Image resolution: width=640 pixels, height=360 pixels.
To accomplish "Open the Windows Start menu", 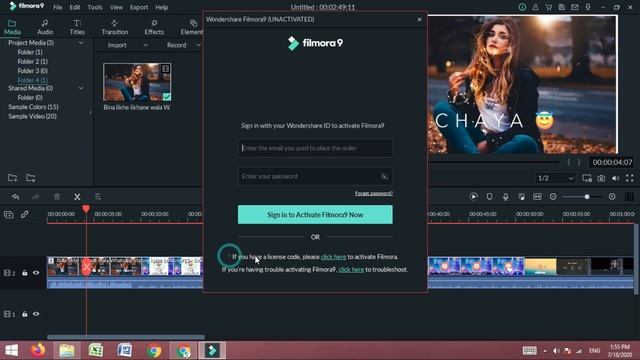I will 11,351.
